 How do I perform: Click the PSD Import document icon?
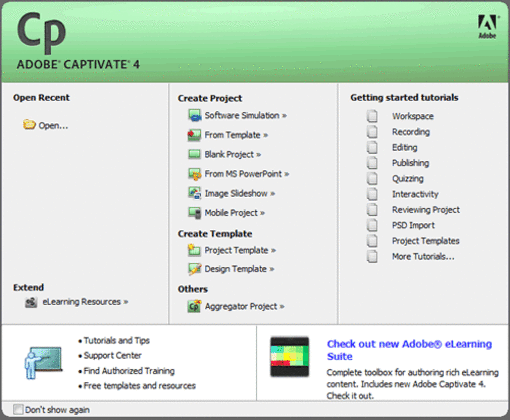(x=372, y=225)
